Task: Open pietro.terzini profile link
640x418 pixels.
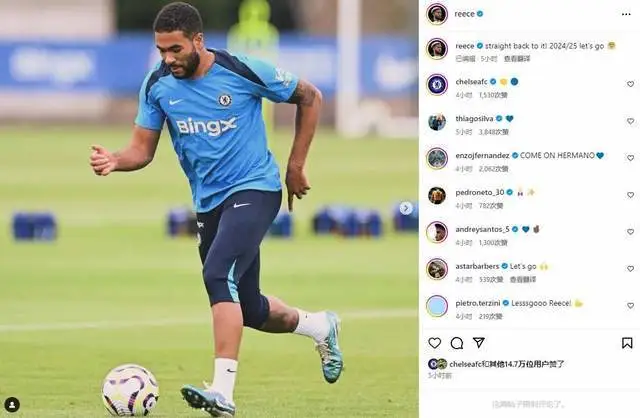Action: 478,303
